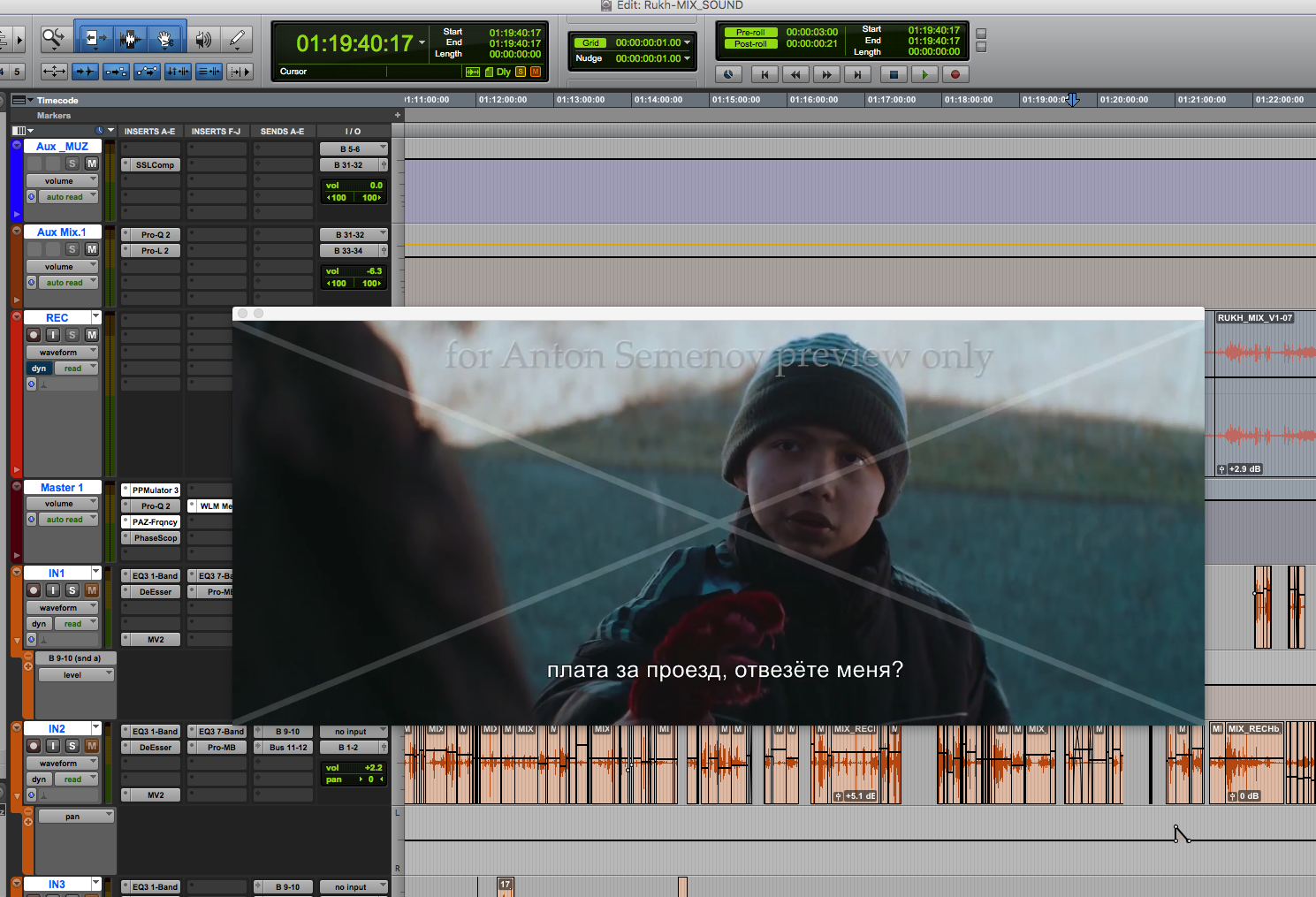1316x897 pixels.
Task: Toggle Link Track and Edit Selection
Action: click(209, 72)
